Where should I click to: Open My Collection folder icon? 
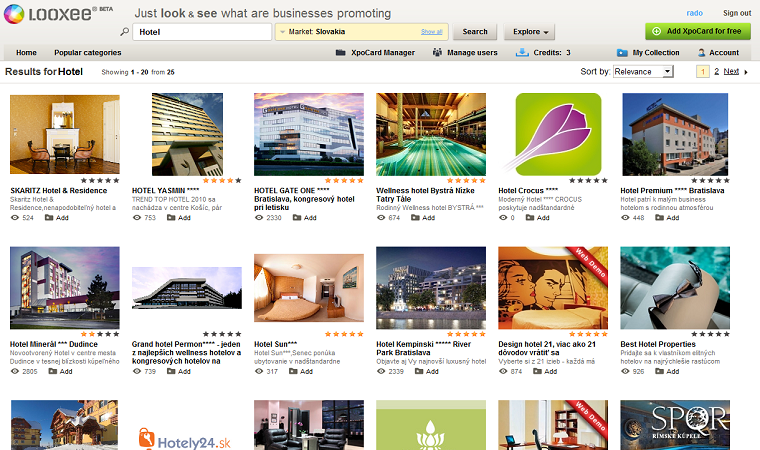pyautogui.click(x=622, y=52)
